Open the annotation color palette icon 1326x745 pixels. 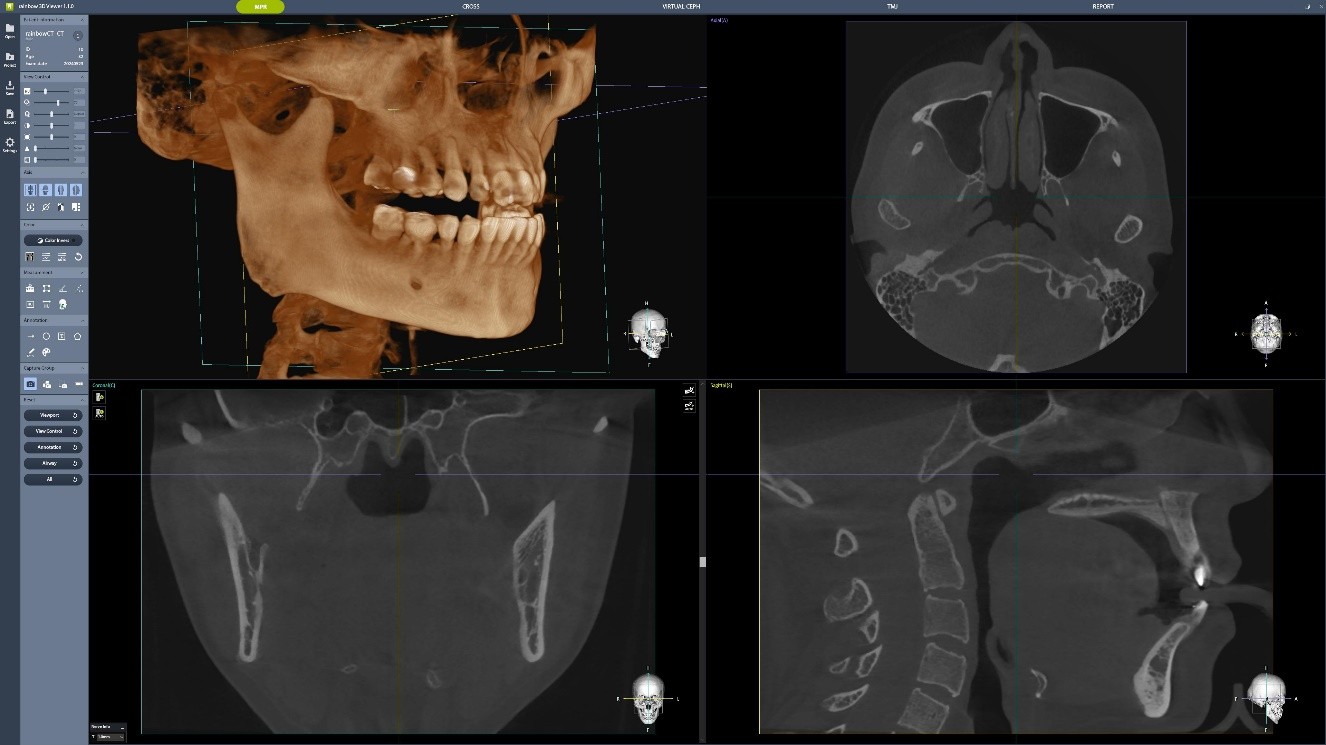click(46, 352)
